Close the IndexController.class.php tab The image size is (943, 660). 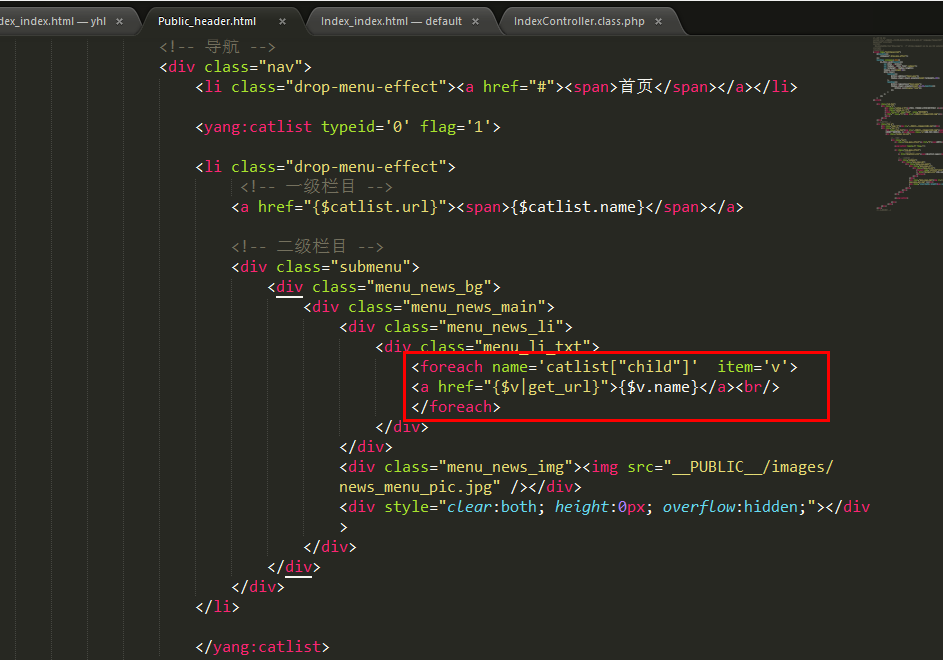click(x=665, y=21)
